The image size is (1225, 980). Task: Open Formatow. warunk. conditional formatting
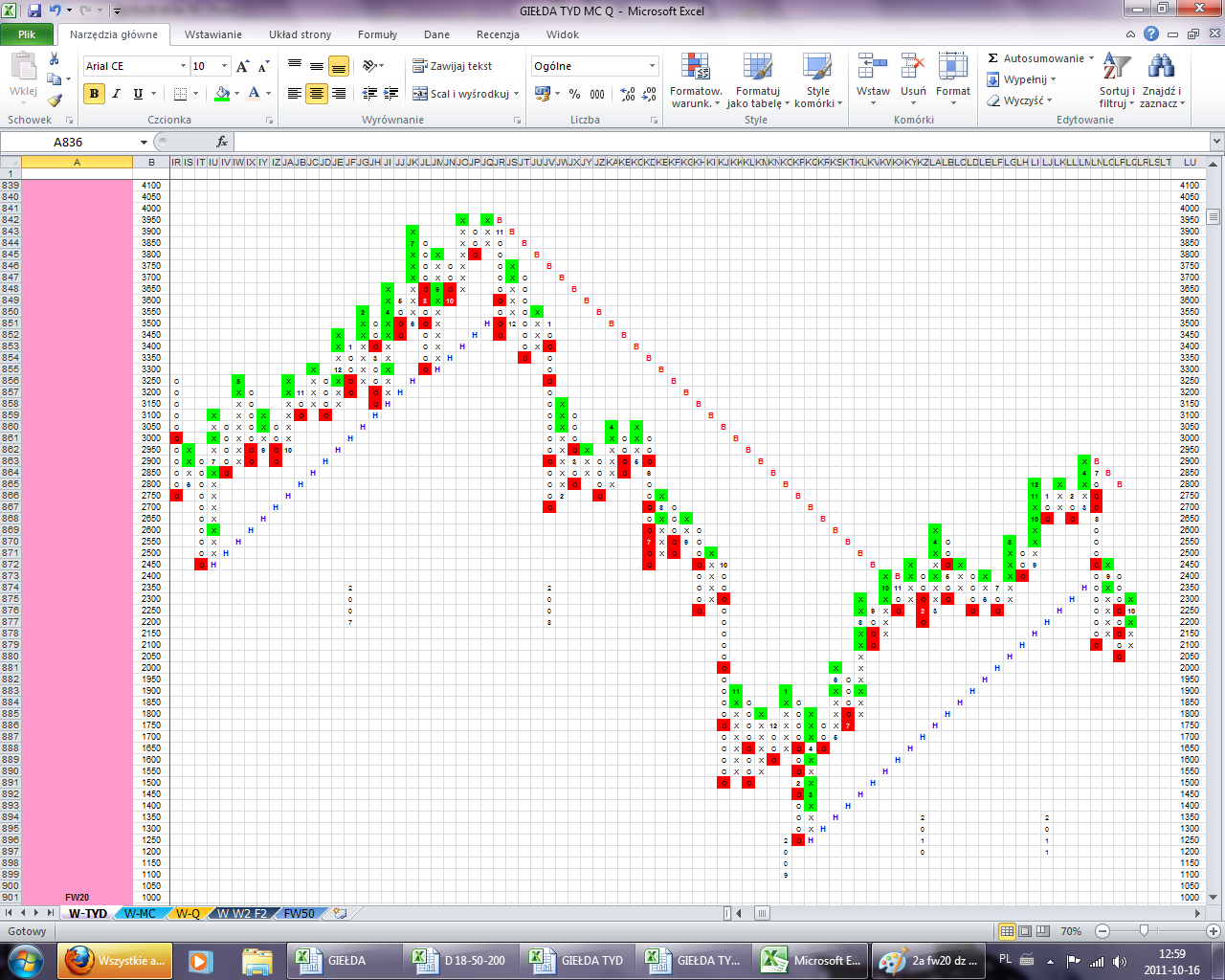[x=696, y=81]
